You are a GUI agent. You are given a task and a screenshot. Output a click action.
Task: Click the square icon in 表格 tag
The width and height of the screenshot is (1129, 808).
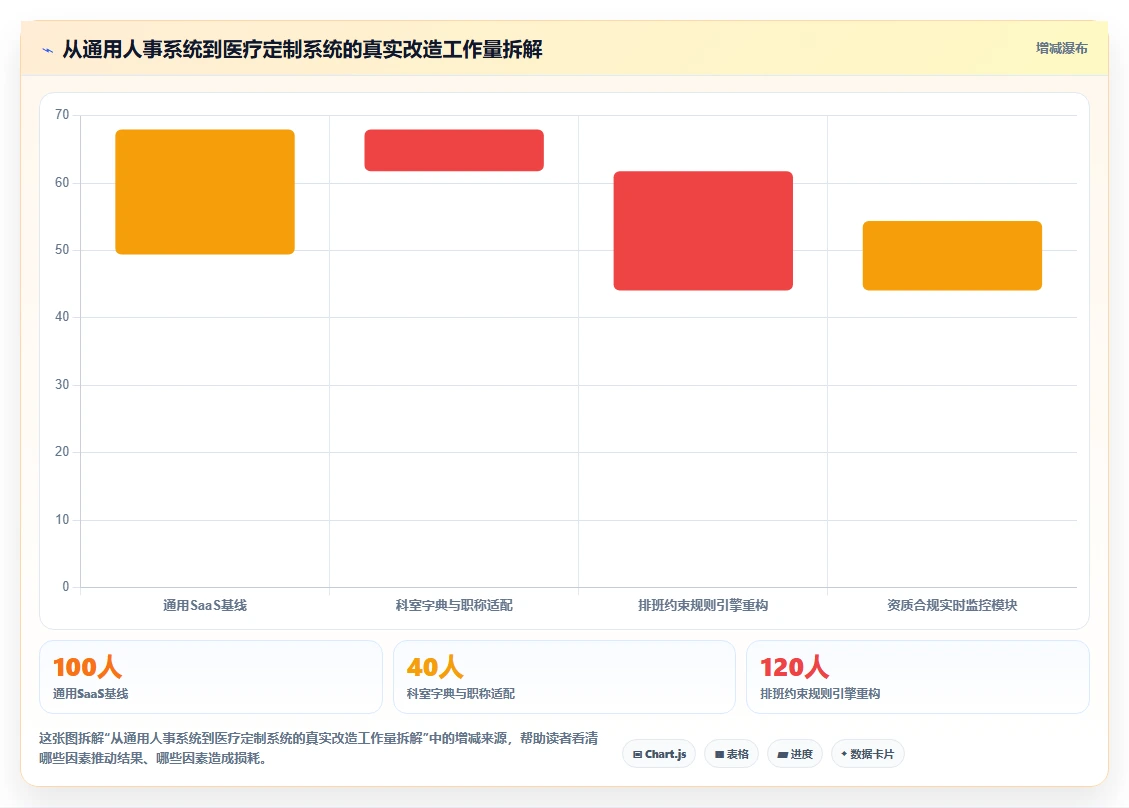pos(719,755)
